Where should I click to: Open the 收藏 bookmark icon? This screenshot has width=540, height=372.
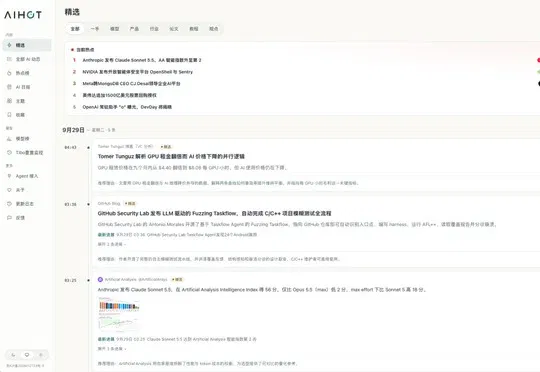[x=9, y=115]
